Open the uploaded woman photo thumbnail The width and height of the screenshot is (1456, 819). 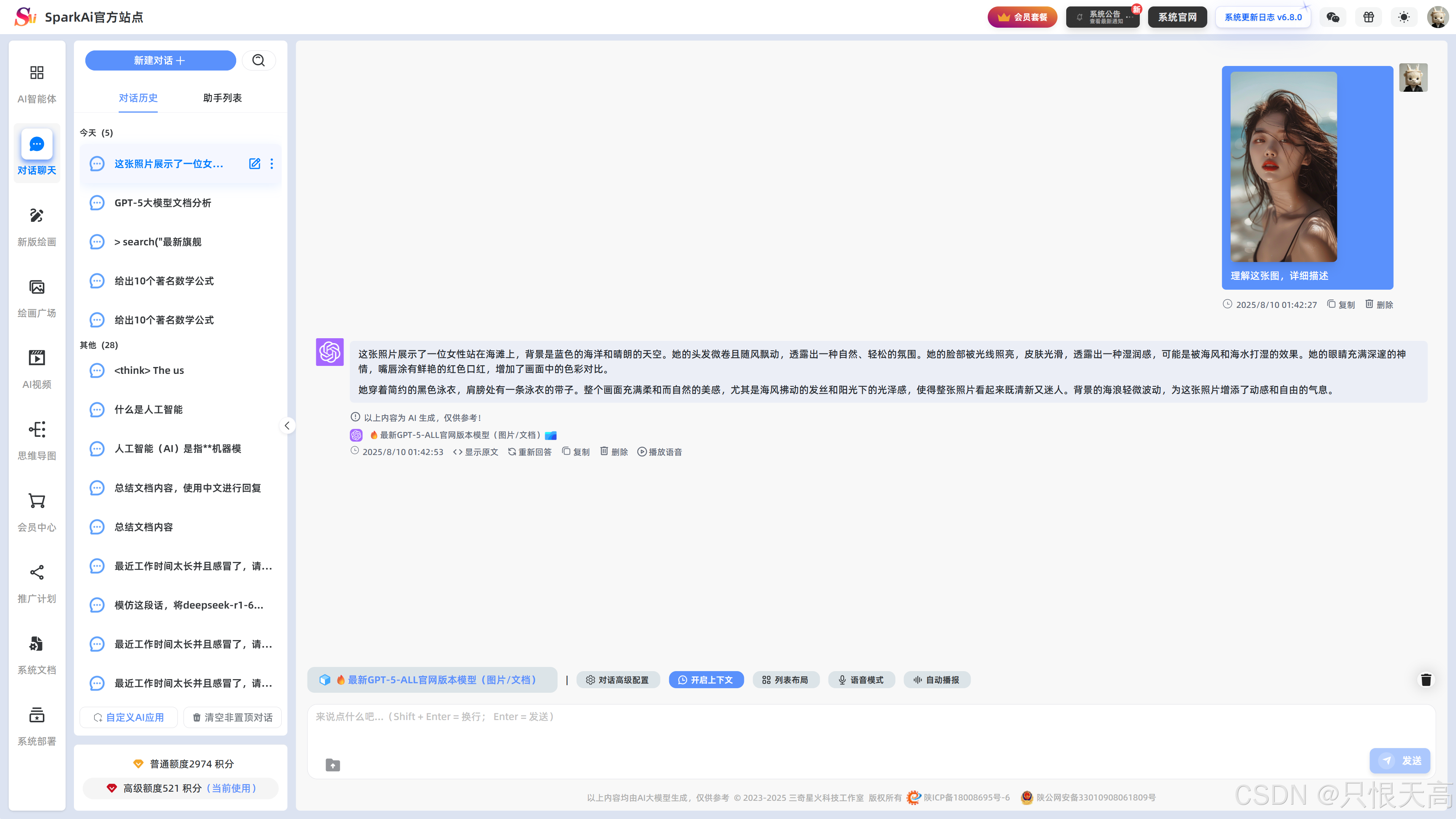click(1283, 167)
